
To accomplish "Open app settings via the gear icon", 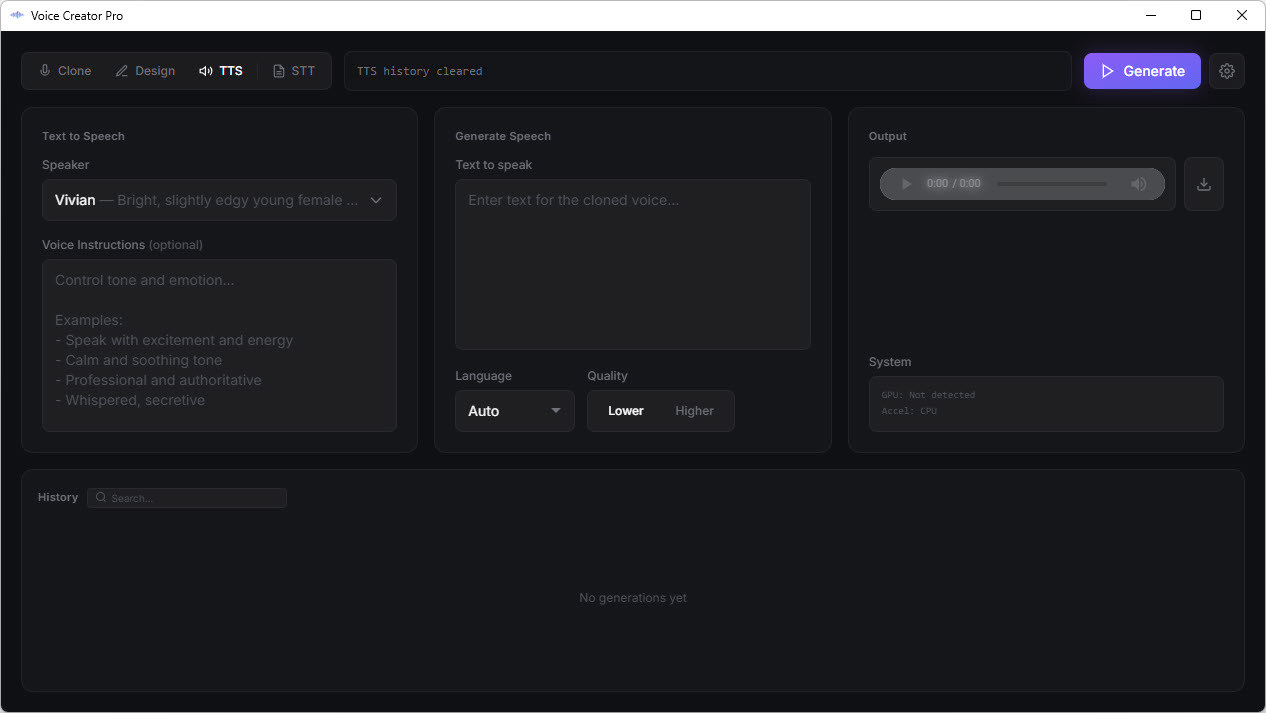I will [1227, 70].
